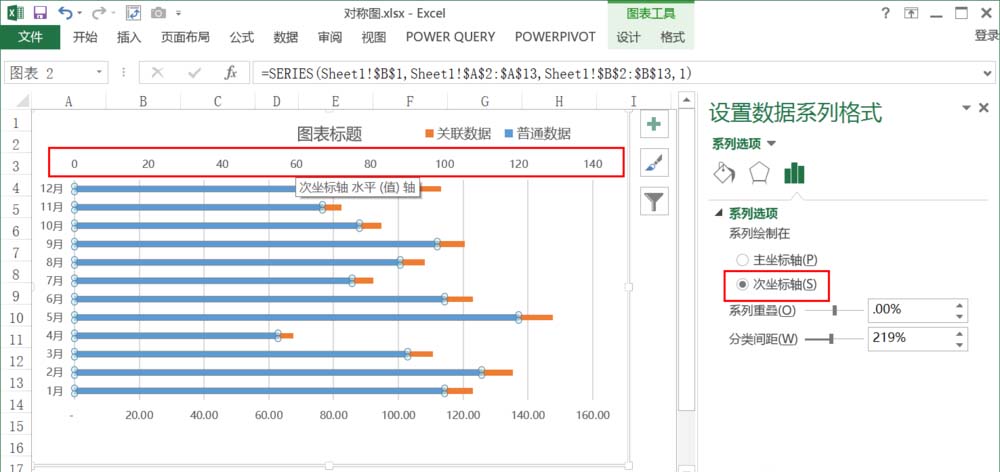Click the 12月 category axis label
This screenshot has width=1000, height=472.
(52, 189)
